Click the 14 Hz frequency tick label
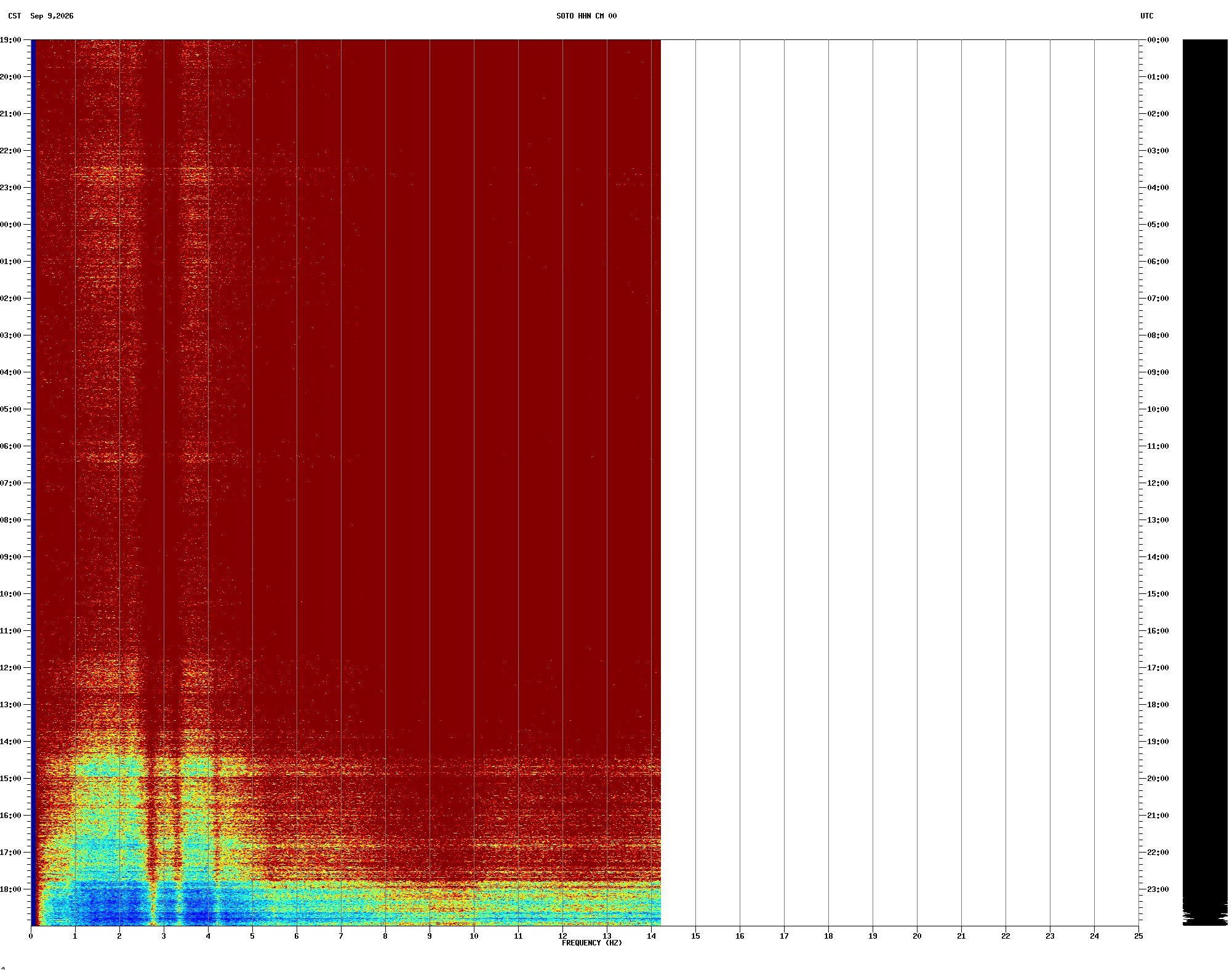 pyautogui.click(x=651, y=936)
